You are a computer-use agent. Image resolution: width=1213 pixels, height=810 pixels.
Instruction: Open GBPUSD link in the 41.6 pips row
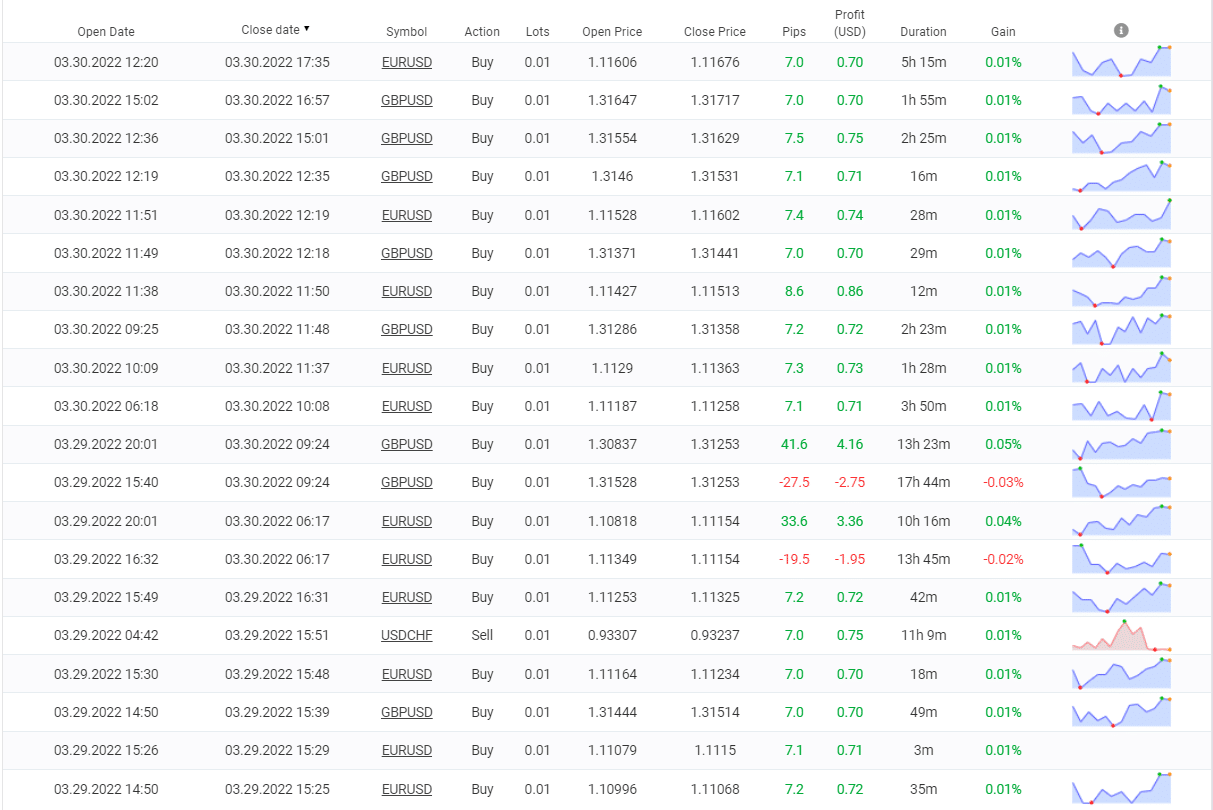pyautogui.click(x=406, y=445)
